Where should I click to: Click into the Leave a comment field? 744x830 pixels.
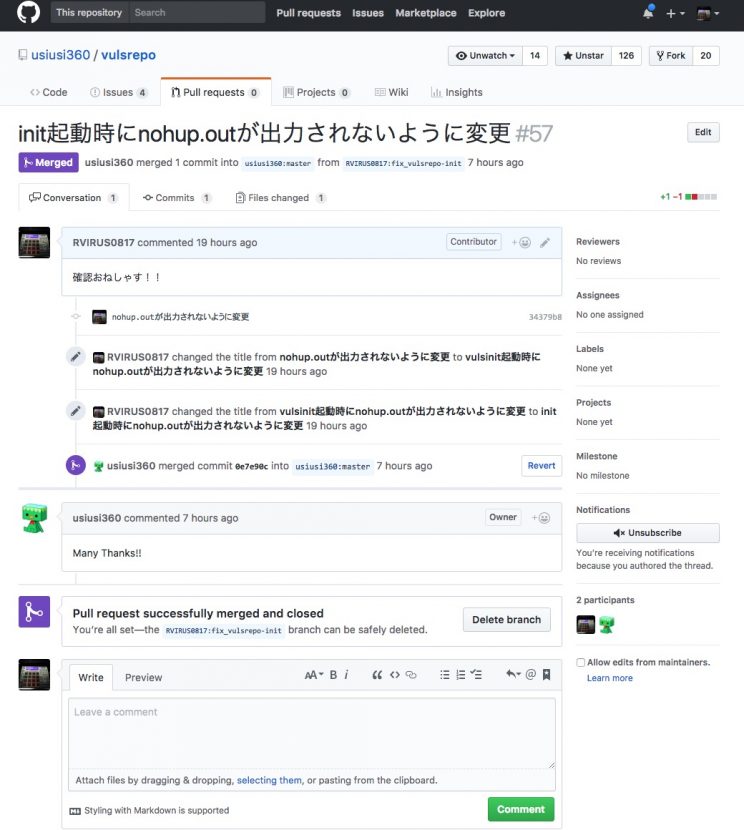pyautogui.click(x=311, y=732)
